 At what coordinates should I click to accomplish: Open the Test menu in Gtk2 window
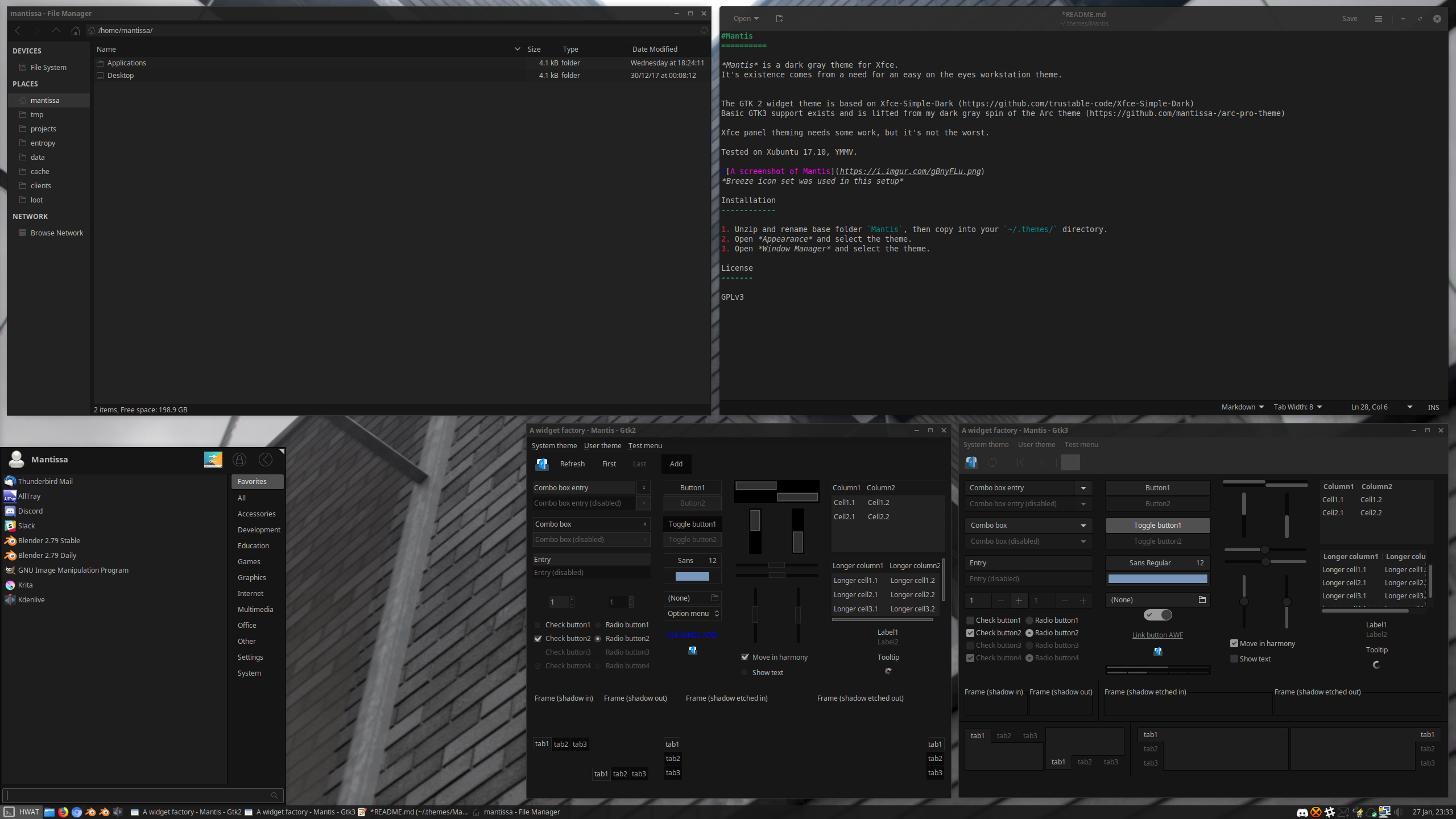coord(645,446)
